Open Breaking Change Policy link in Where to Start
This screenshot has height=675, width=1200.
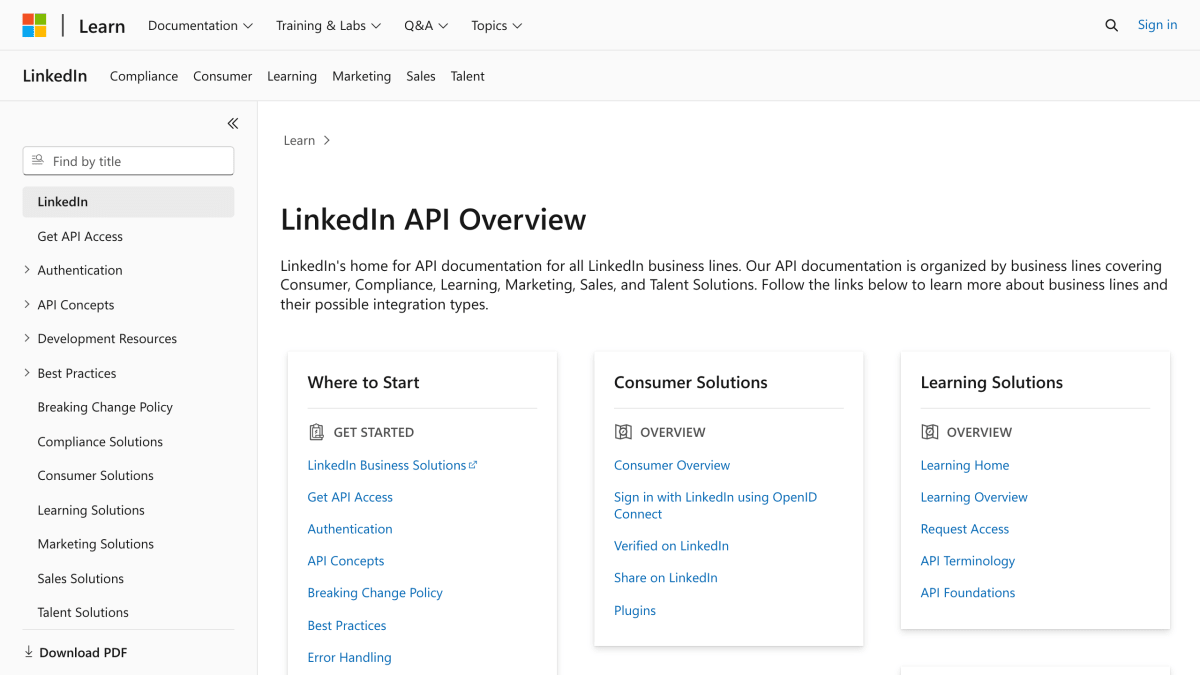point(375,593)
